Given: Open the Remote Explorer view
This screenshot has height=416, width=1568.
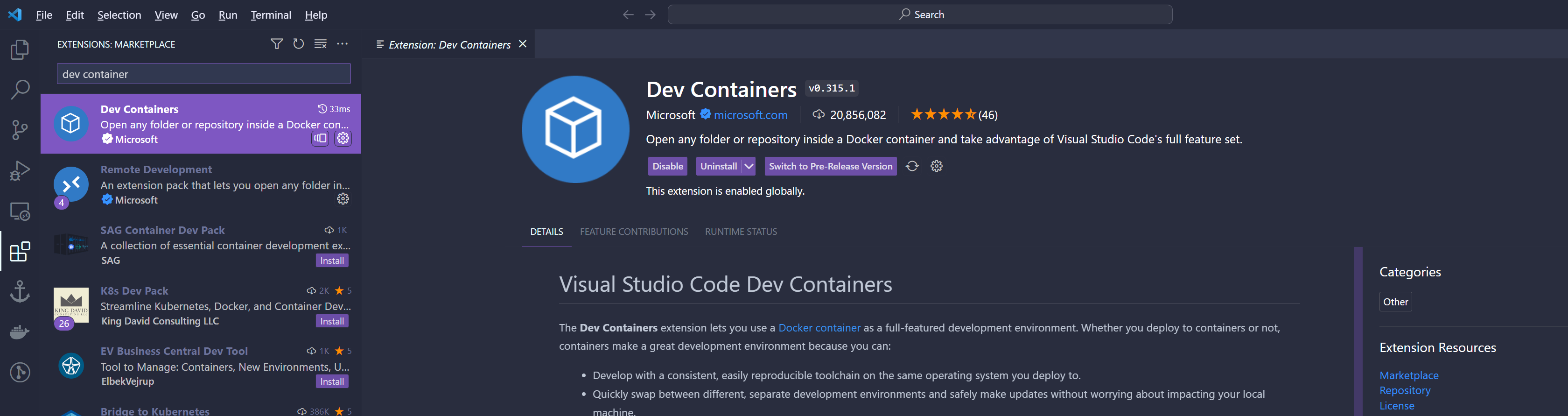Looking at the screenshot, I should 20,212.
